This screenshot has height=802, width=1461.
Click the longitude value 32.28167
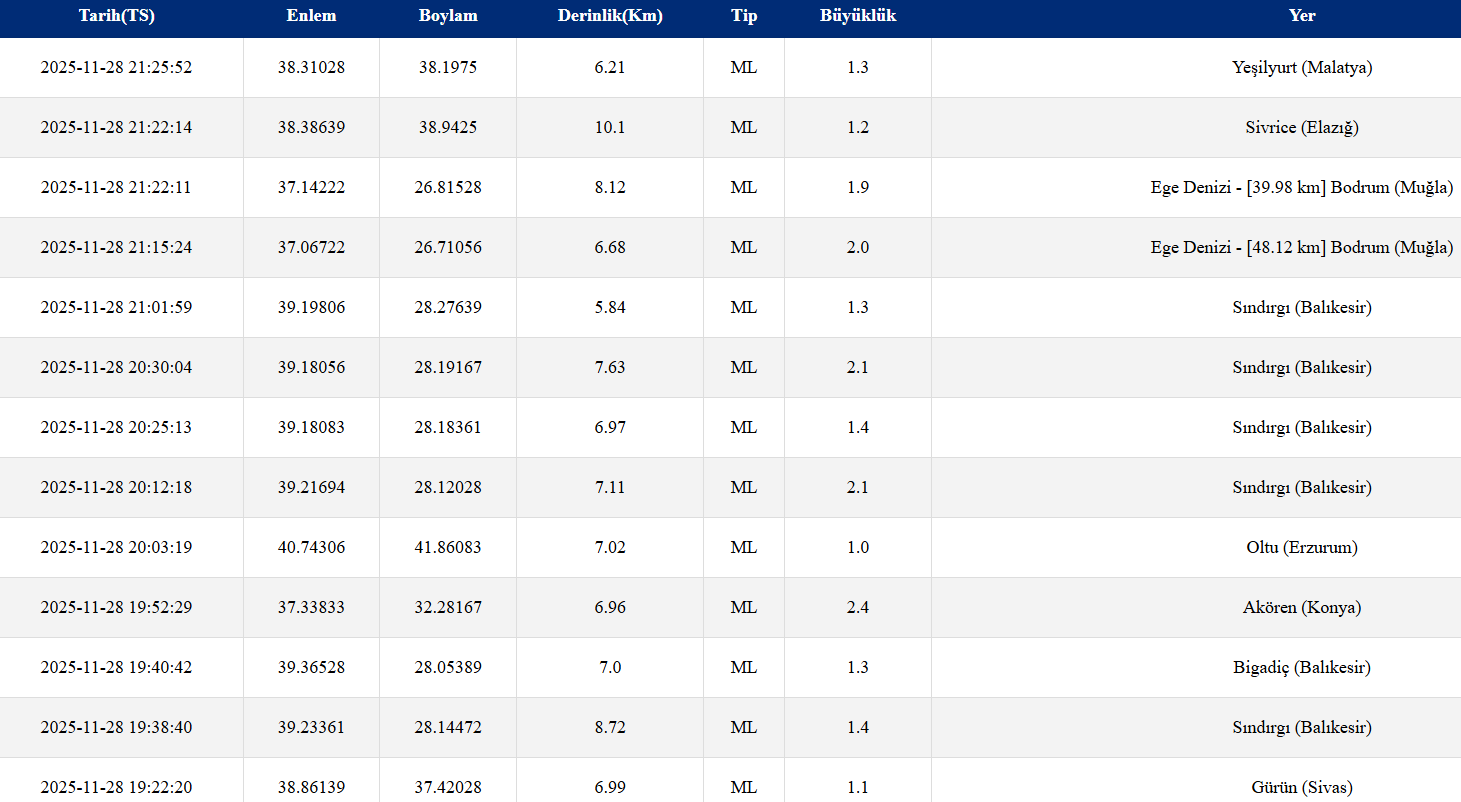(448, 608)
